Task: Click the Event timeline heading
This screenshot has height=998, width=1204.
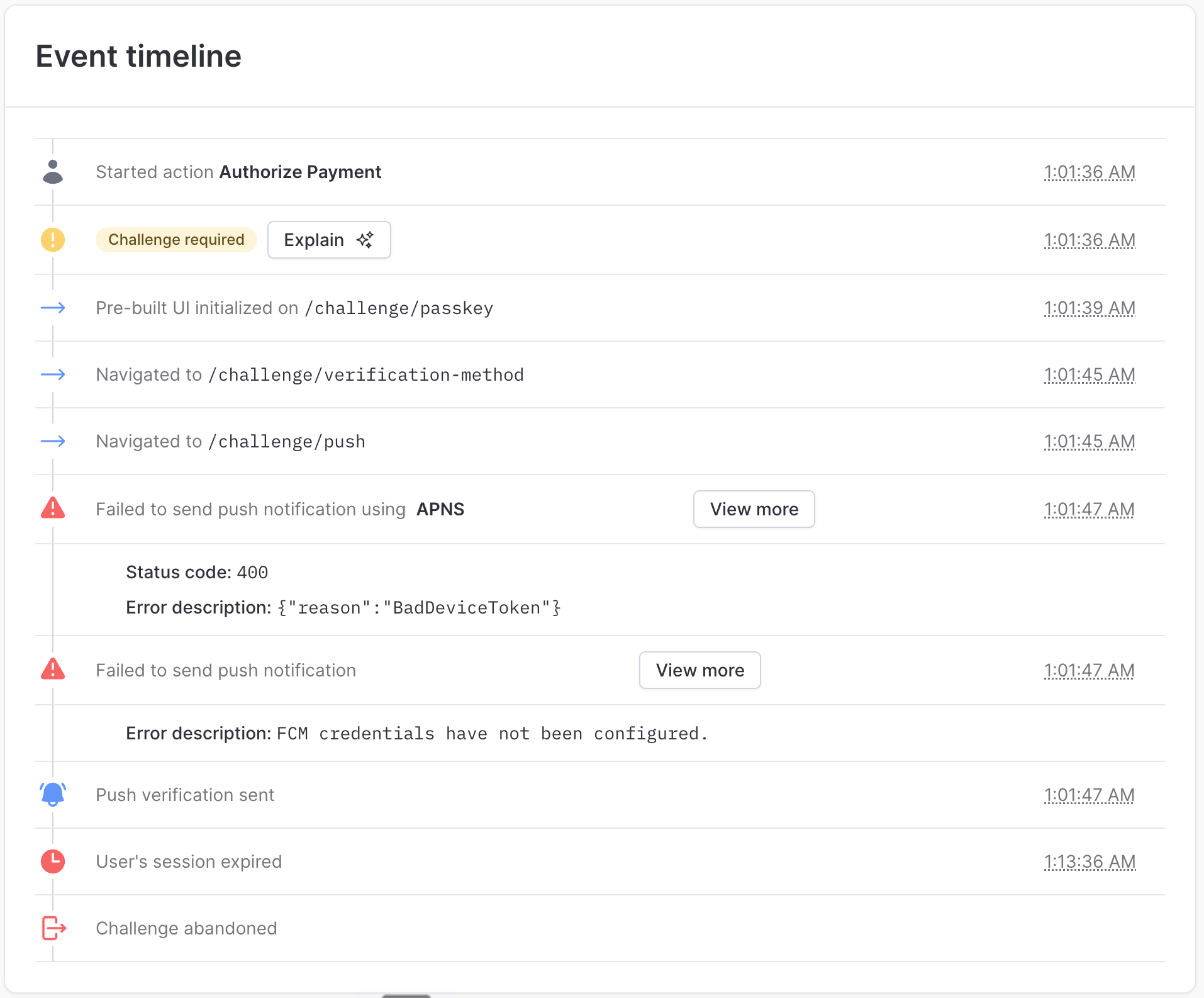Action: coord(138,56)
